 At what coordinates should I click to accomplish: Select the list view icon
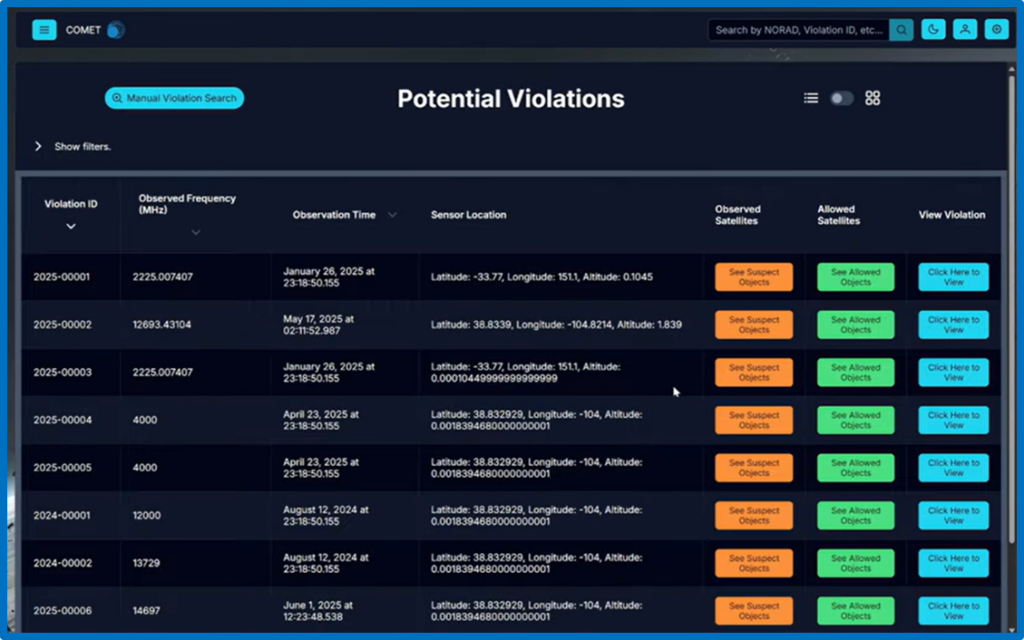point(811,98)
